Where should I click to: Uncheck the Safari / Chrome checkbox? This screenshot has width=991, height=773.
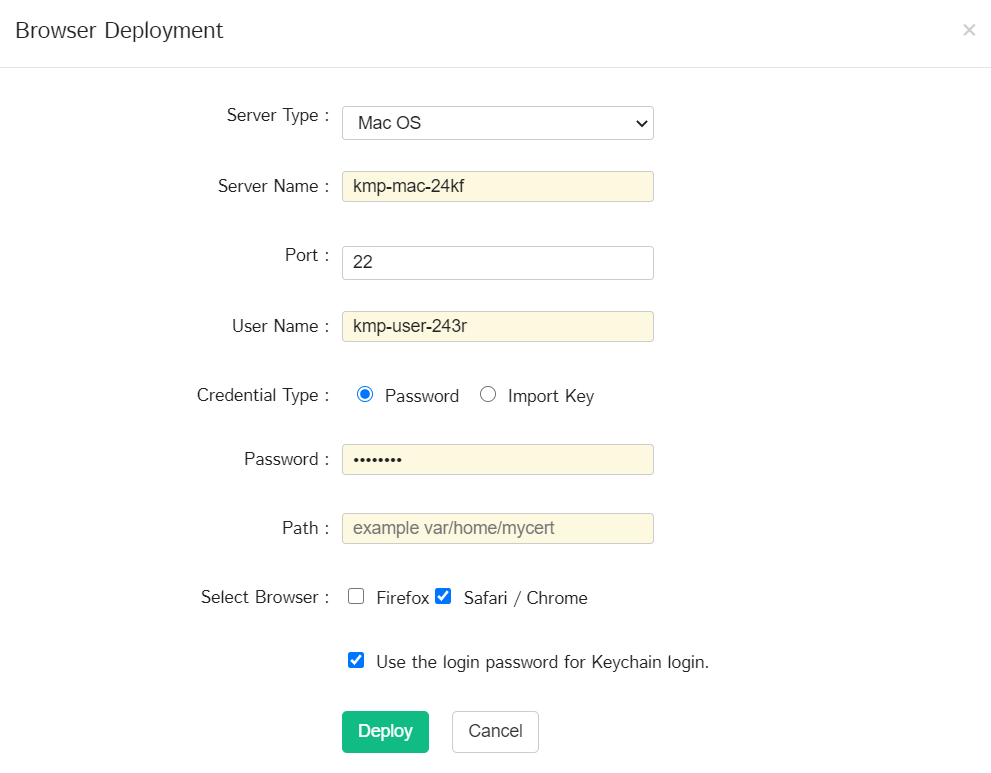(x=443, y=597)
